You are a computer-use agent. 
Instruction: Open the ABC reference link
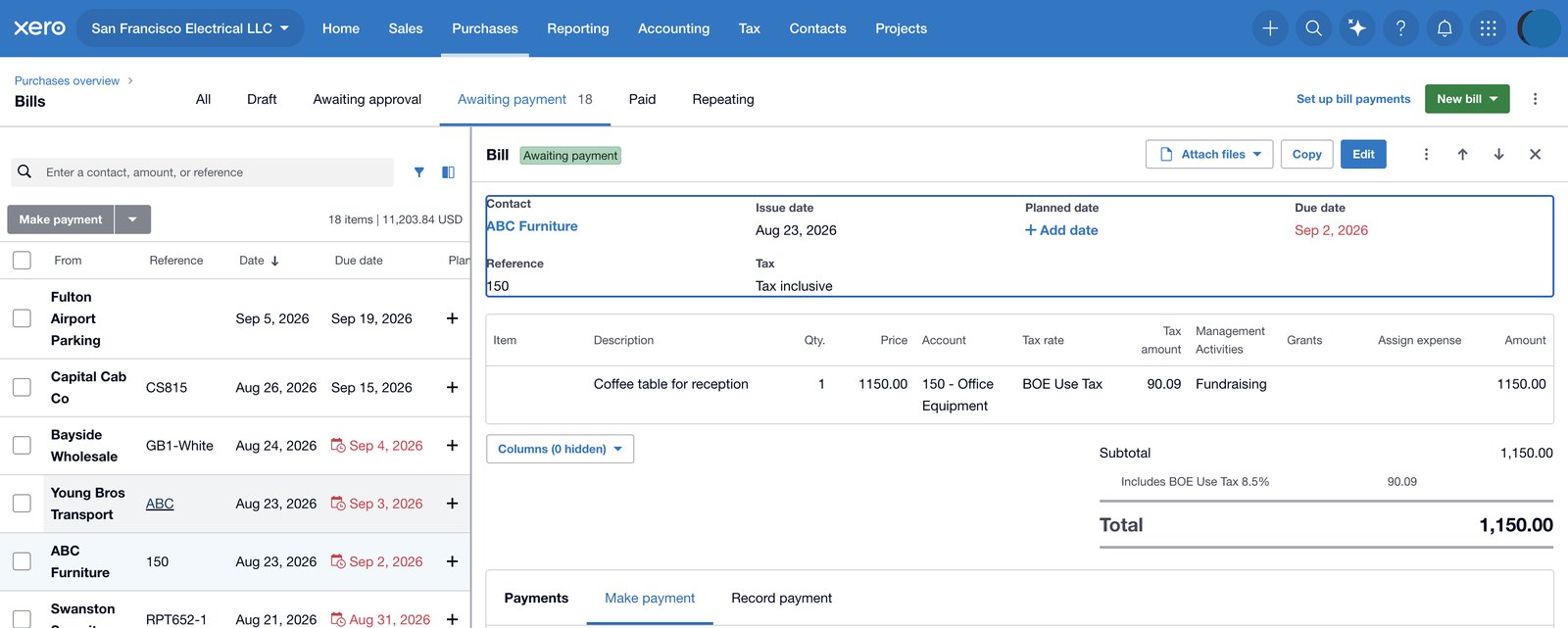[160, 504]
